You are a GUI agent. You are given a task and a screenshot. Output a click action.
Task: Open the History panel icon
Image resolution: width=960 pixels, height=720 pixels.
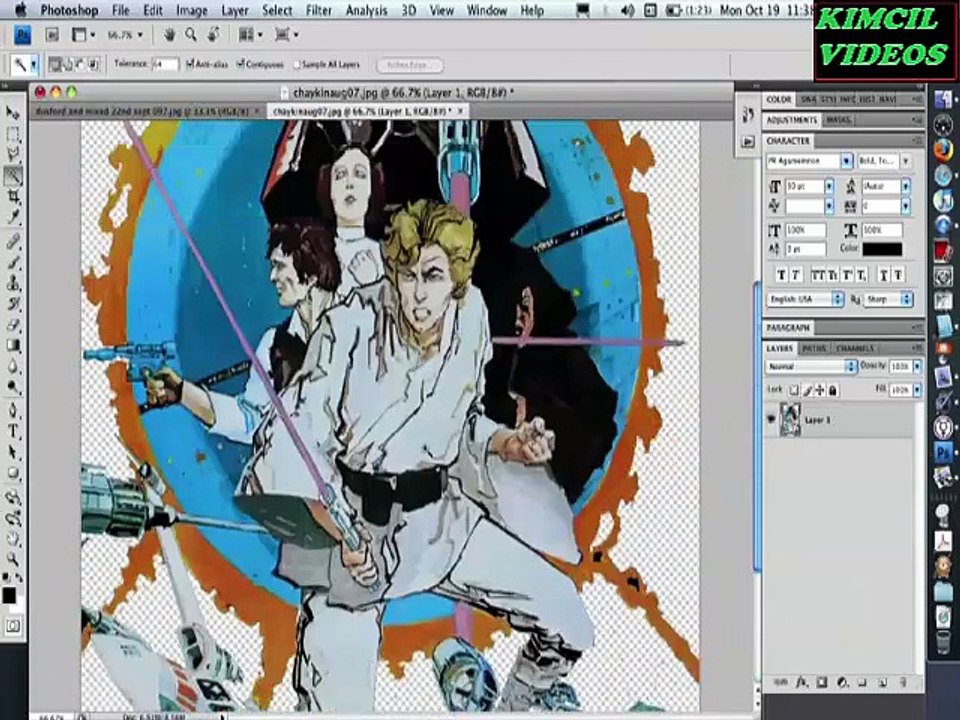(748, 114)
